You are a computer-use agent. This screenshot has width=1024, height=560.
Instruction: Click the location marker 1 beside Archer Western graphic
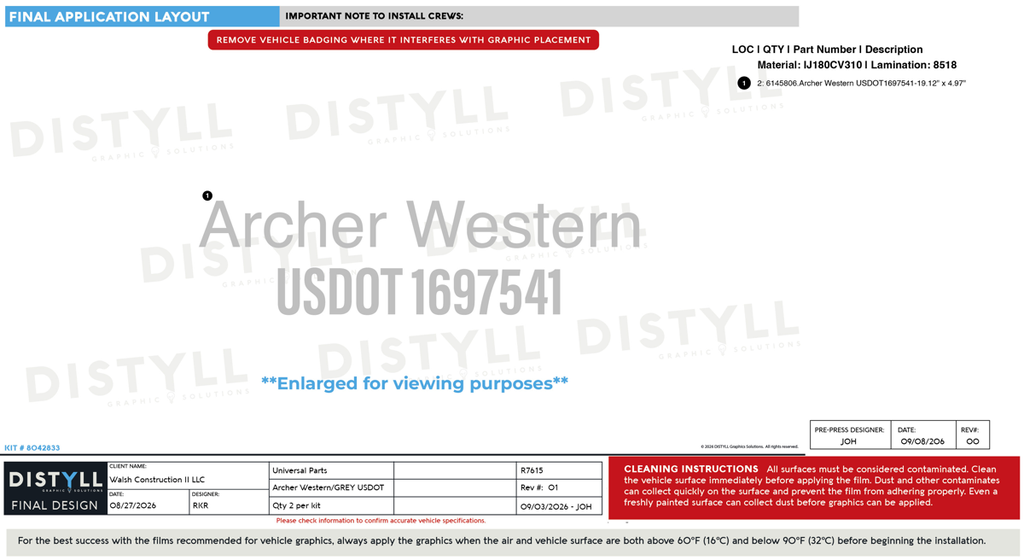[207, 196]
